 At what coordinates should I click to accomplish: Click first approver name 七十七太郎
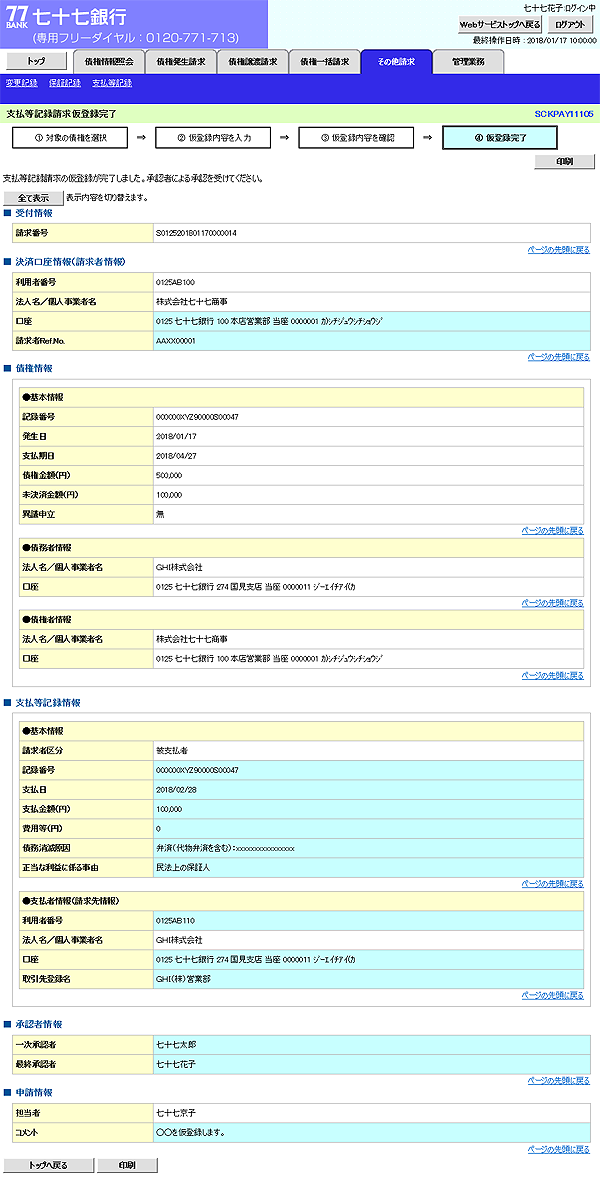[x=175, y=1045]
